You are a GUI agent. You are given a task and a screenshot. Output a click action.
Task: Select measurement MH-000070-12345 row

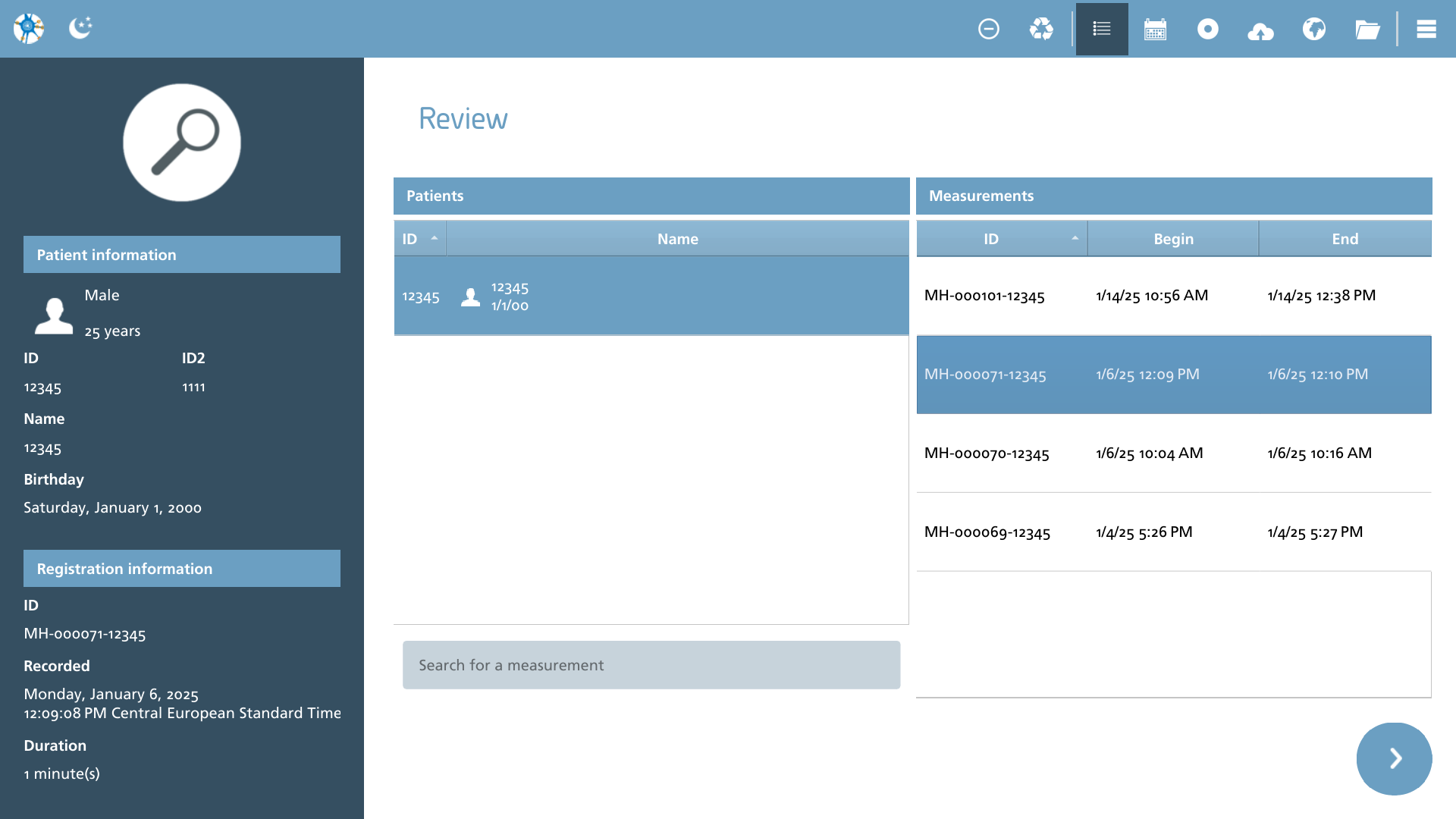[x=1174, y=453]
